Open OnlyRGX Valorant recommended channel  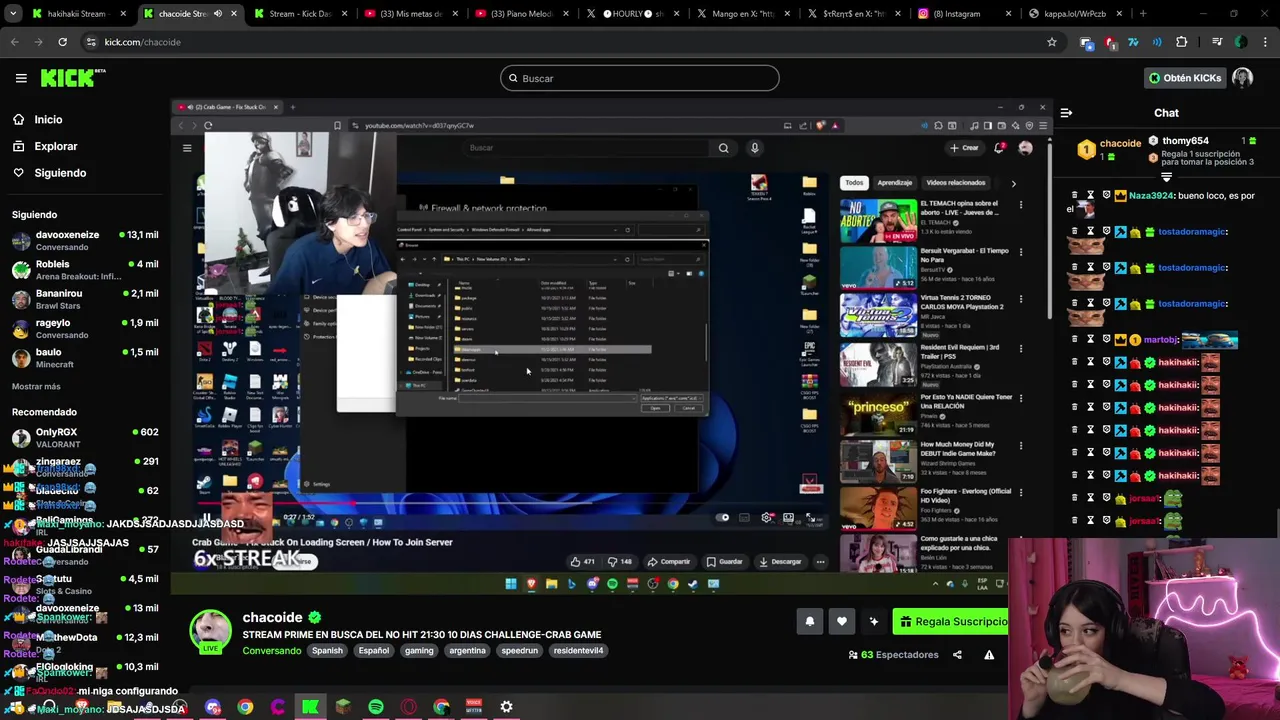tap(85, 437)
